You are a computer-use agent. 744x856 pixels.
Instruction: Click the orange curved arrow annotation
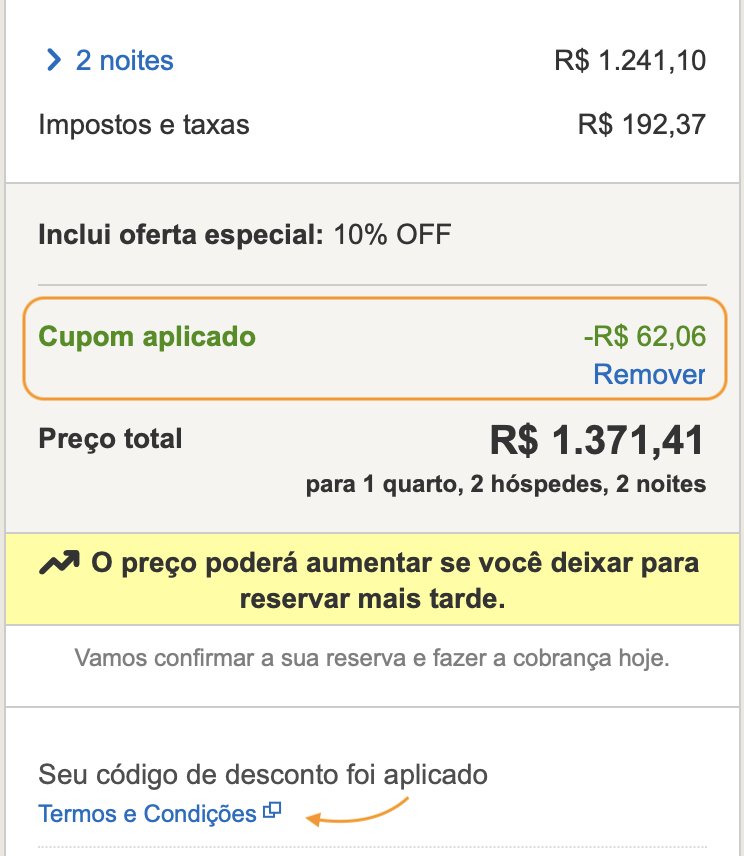pos(357,811)
